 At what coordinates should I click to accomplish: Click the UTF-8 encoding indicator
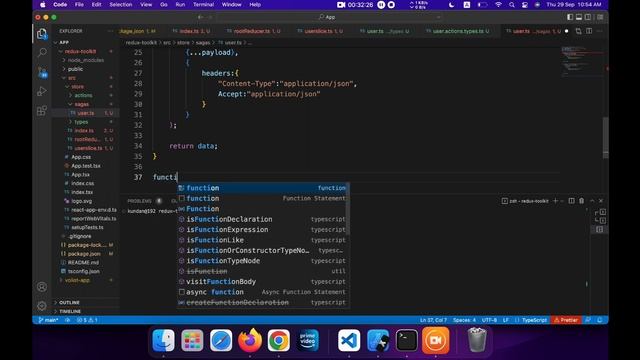489,320
